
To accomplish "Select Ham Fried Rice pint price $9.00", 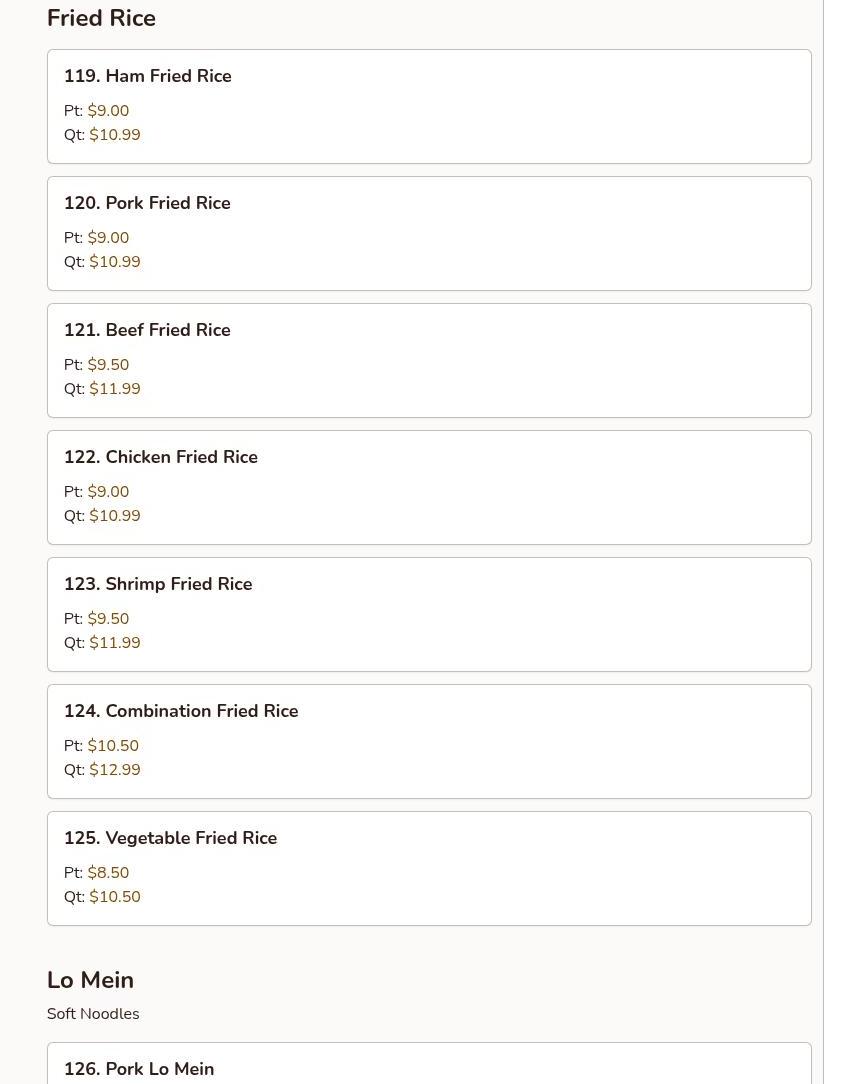I will point(109,111).
